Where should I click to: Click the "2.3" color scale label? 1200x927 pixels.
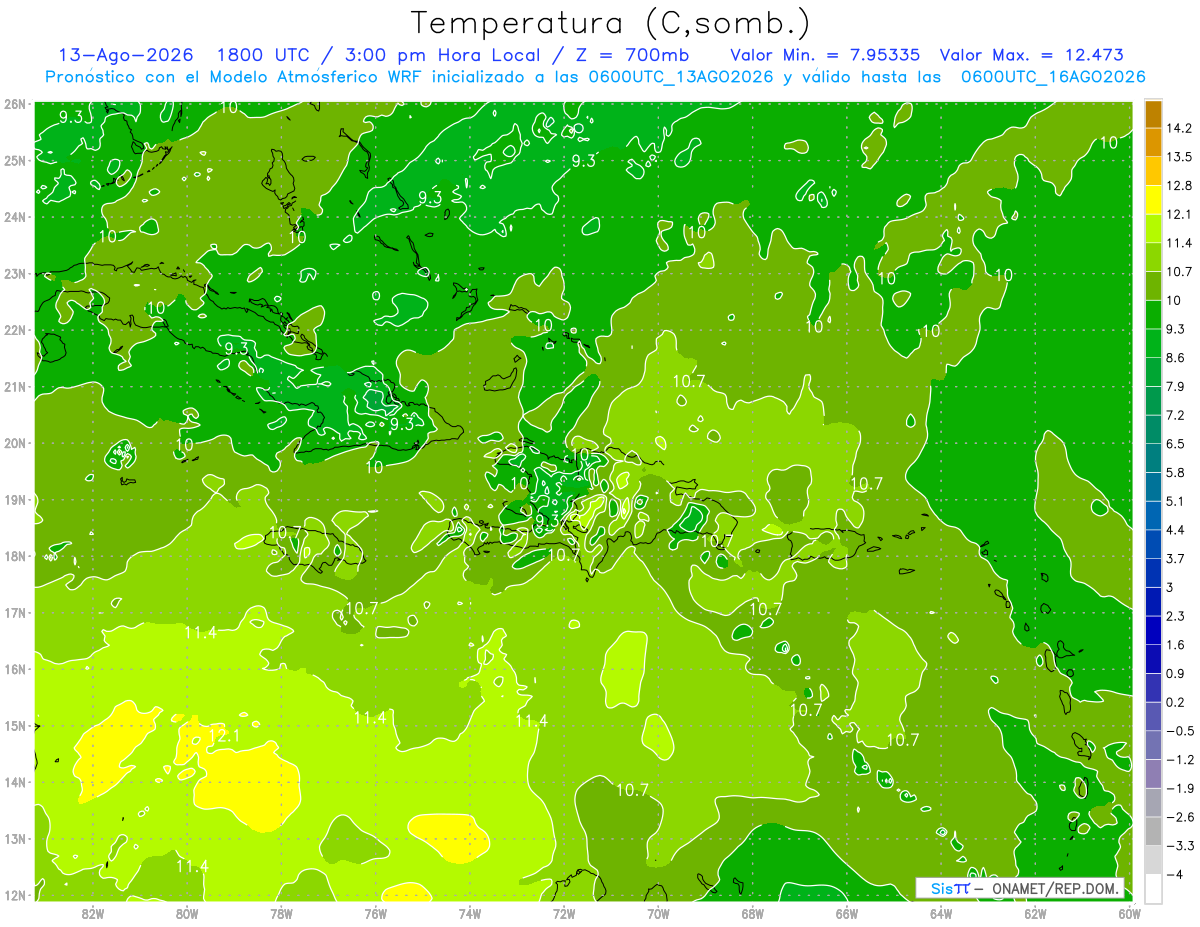click(1176, 616)
